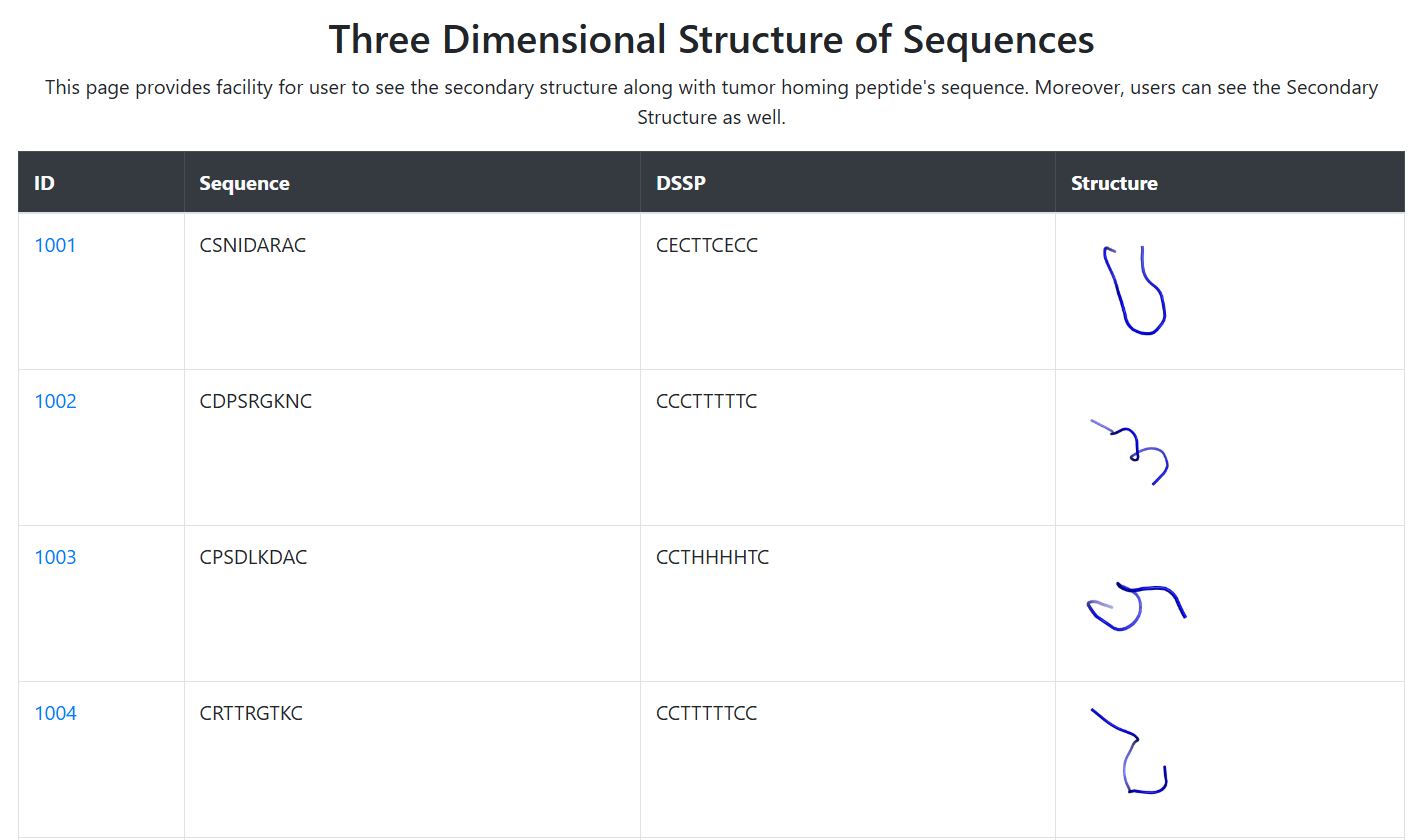Click the page title Three Dimensional Structure of Sequences
The width and height of the screenshot is (1423, 840).
point(711,40)
